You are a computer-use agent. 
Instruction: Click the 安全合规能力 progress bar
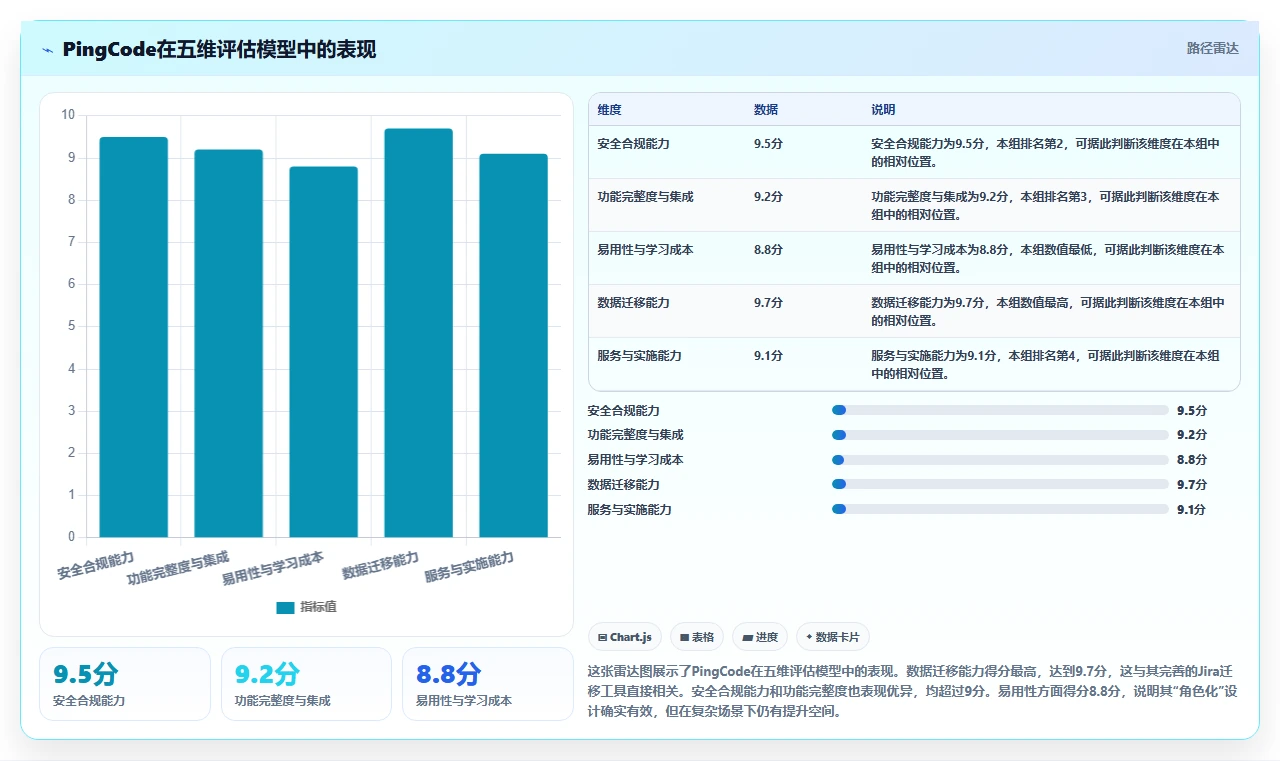(x=1000, y=410)
